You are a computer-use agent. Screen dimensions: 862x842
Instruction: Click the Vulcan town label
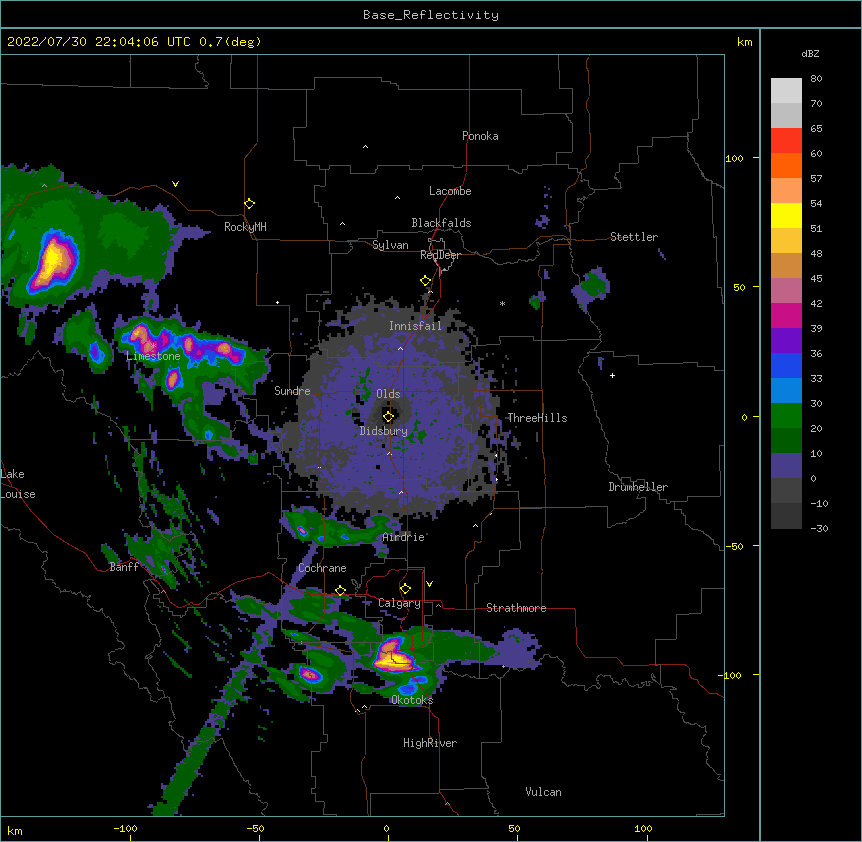click(x=543, y=792)
